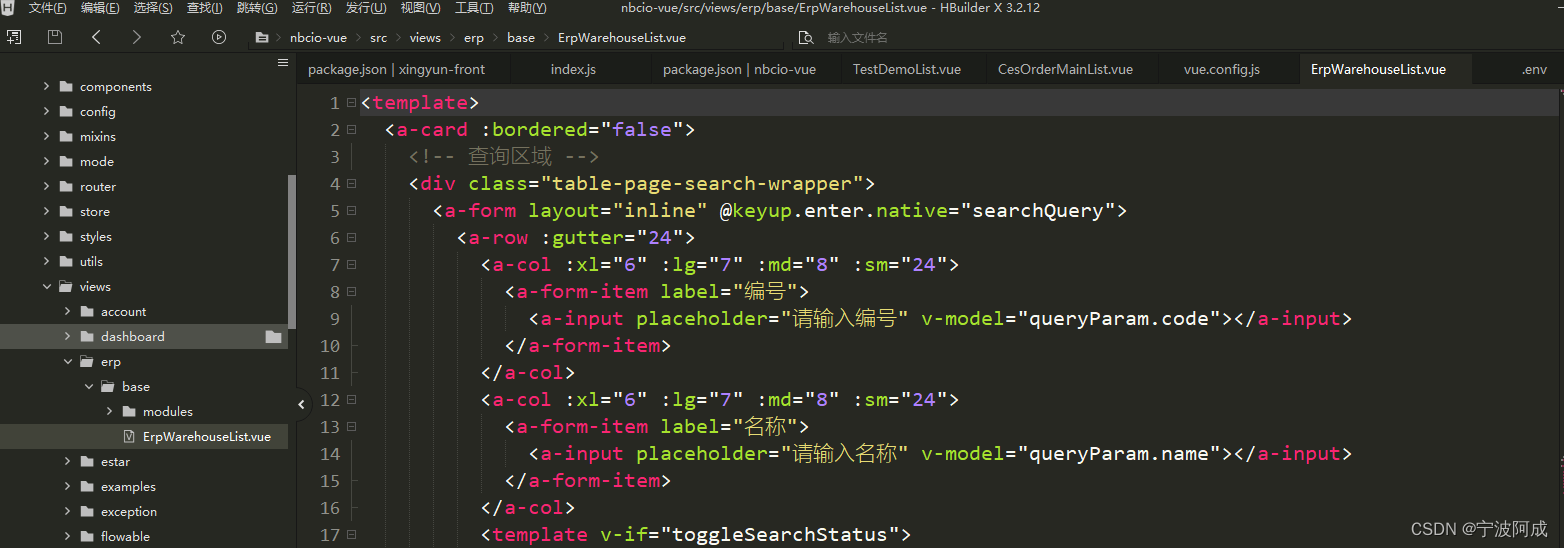Click folder icon beside dashboard row
This screenshot has height=548, width=1564.
click(273, 337)
